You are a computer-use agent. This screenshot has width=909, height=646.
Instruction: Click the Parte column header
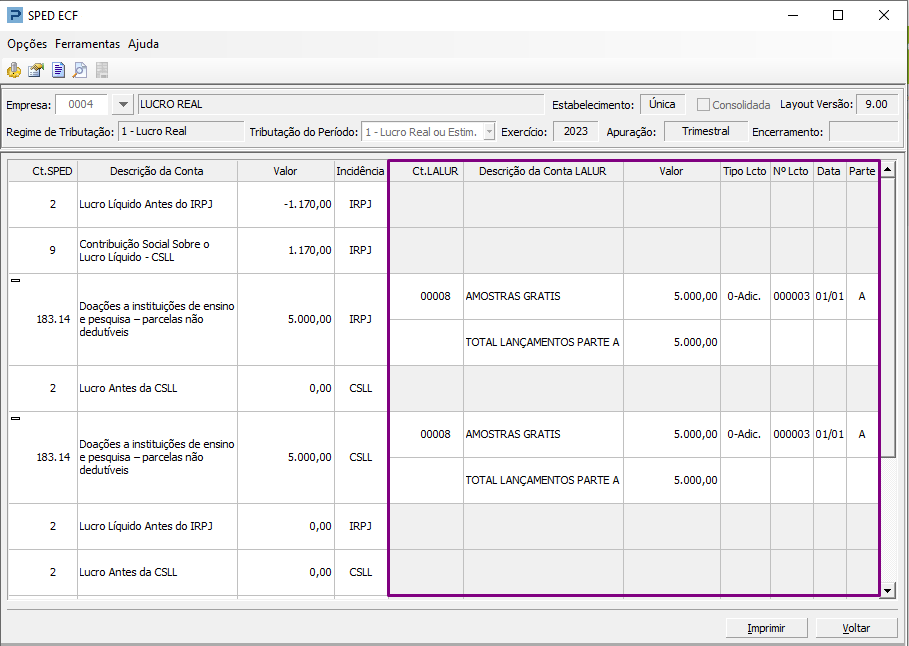click(x=862, y=171)
